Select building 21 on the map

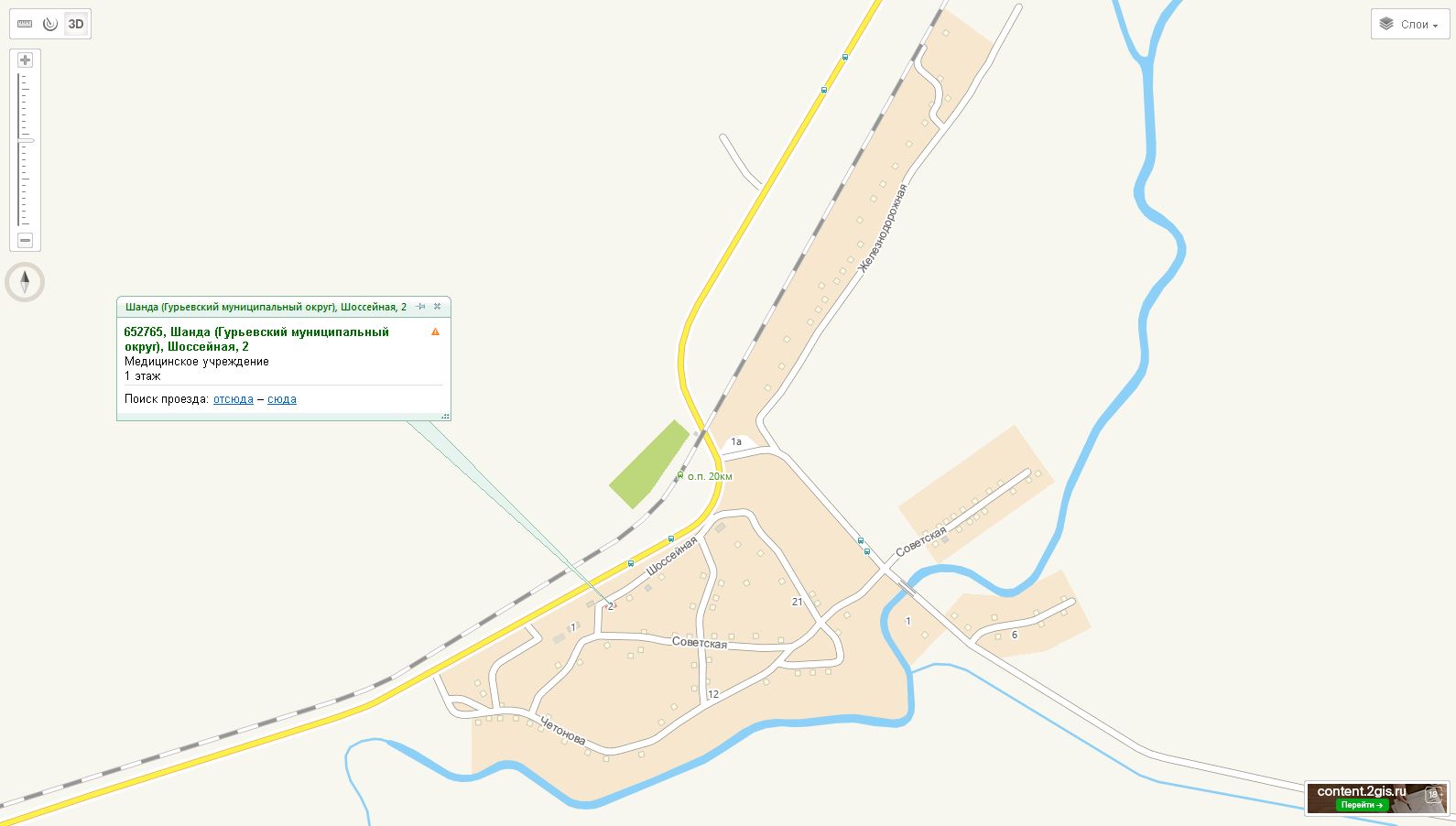[x=798, y=602]
